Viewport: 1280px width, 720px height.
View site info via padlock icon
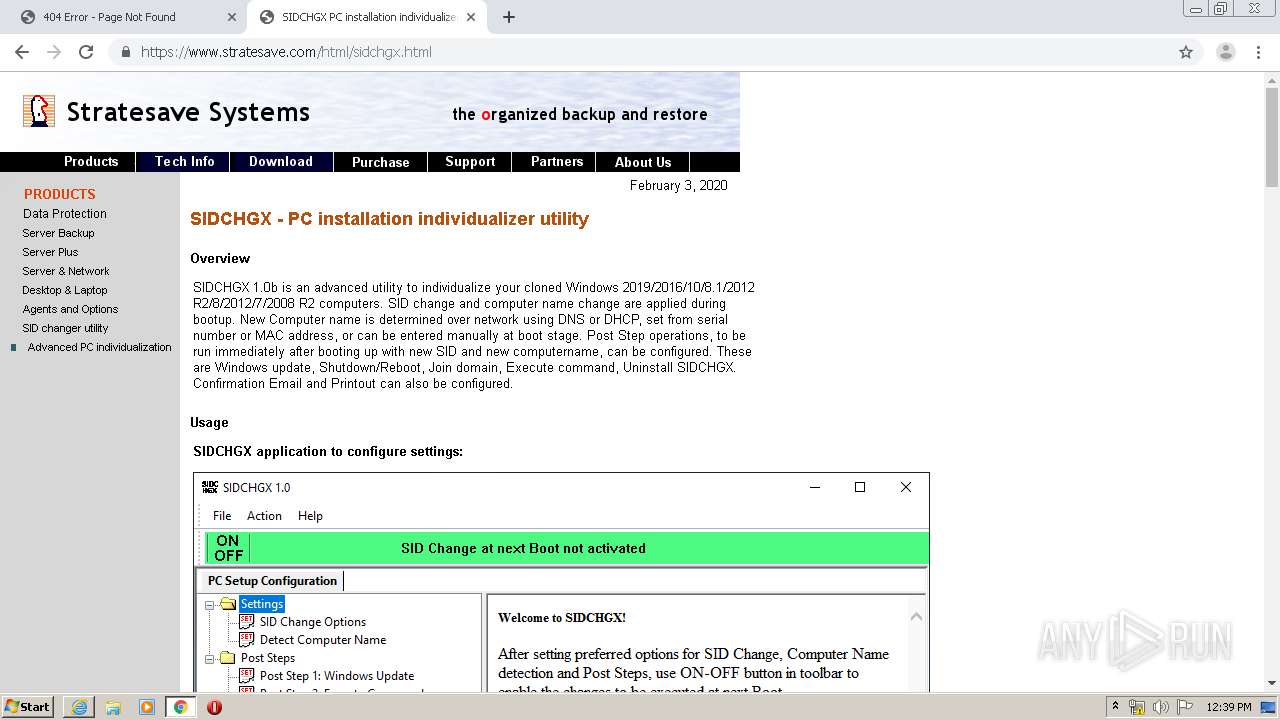click(125, 52)
